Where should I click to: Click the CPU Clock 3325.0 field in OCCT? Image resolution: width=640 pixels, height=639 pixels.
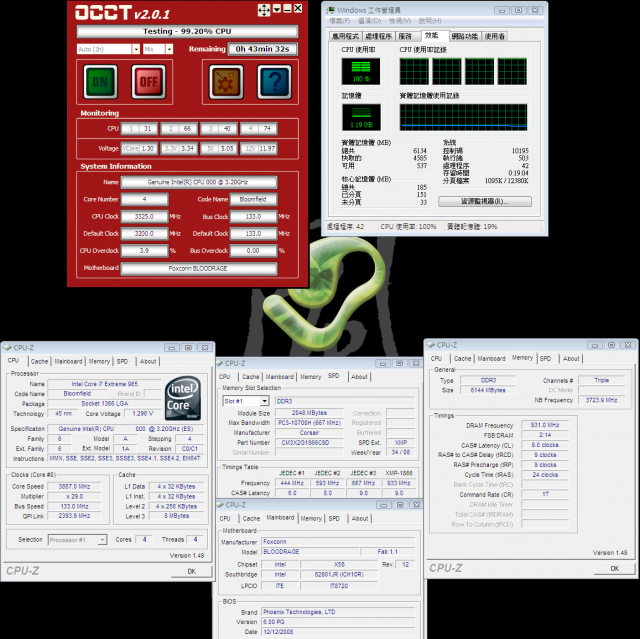coord(144,217)
